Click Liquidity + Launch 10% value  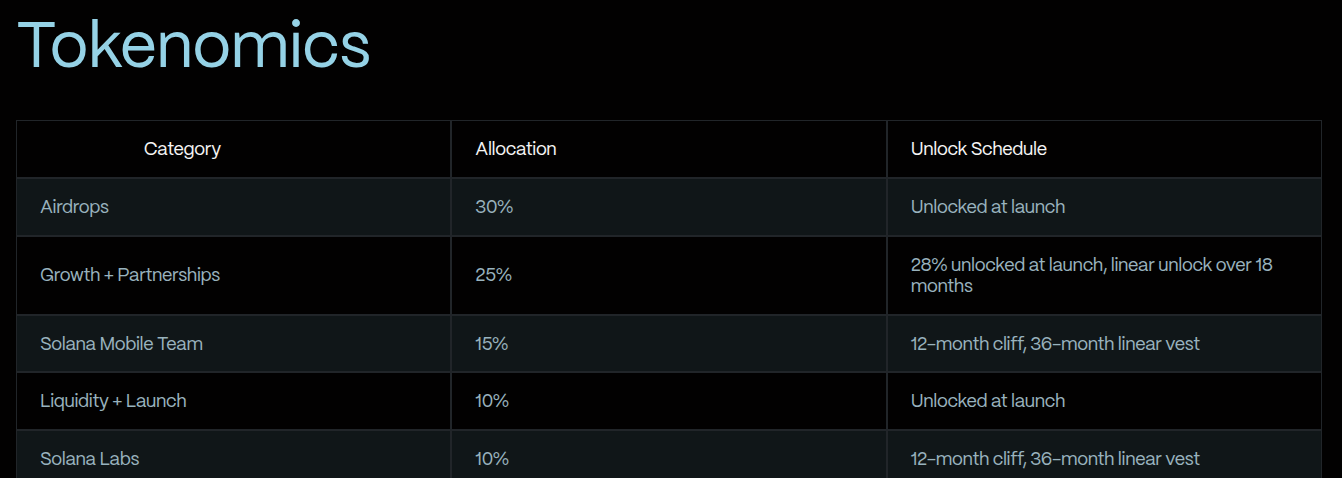[492, 400]
